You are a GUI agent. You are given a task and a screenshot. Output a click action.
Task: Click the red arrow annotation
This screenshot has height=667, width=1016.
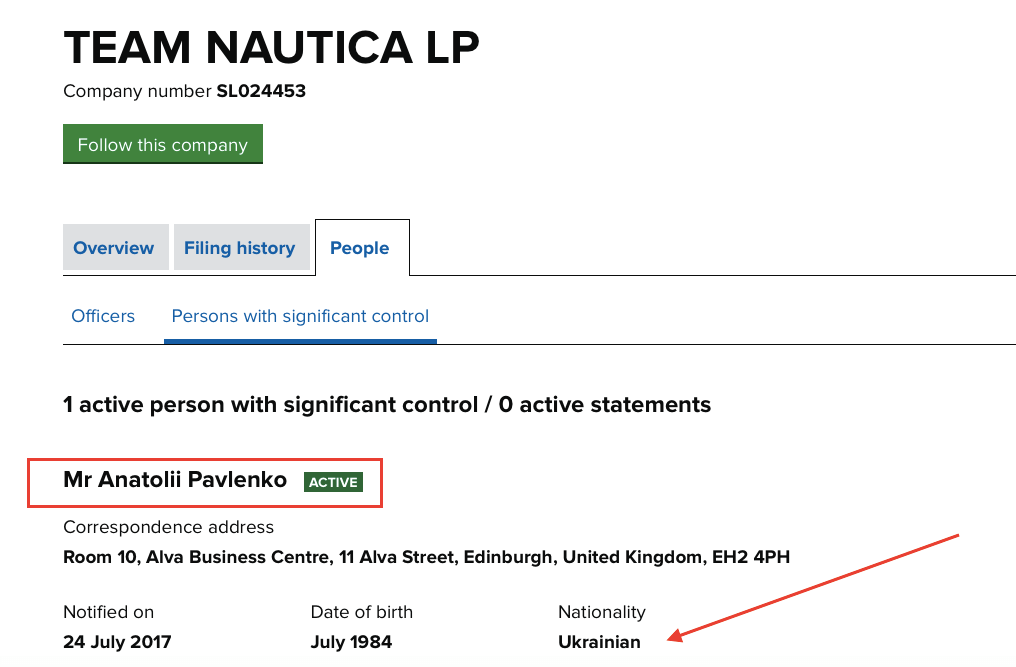coord(815,587)
